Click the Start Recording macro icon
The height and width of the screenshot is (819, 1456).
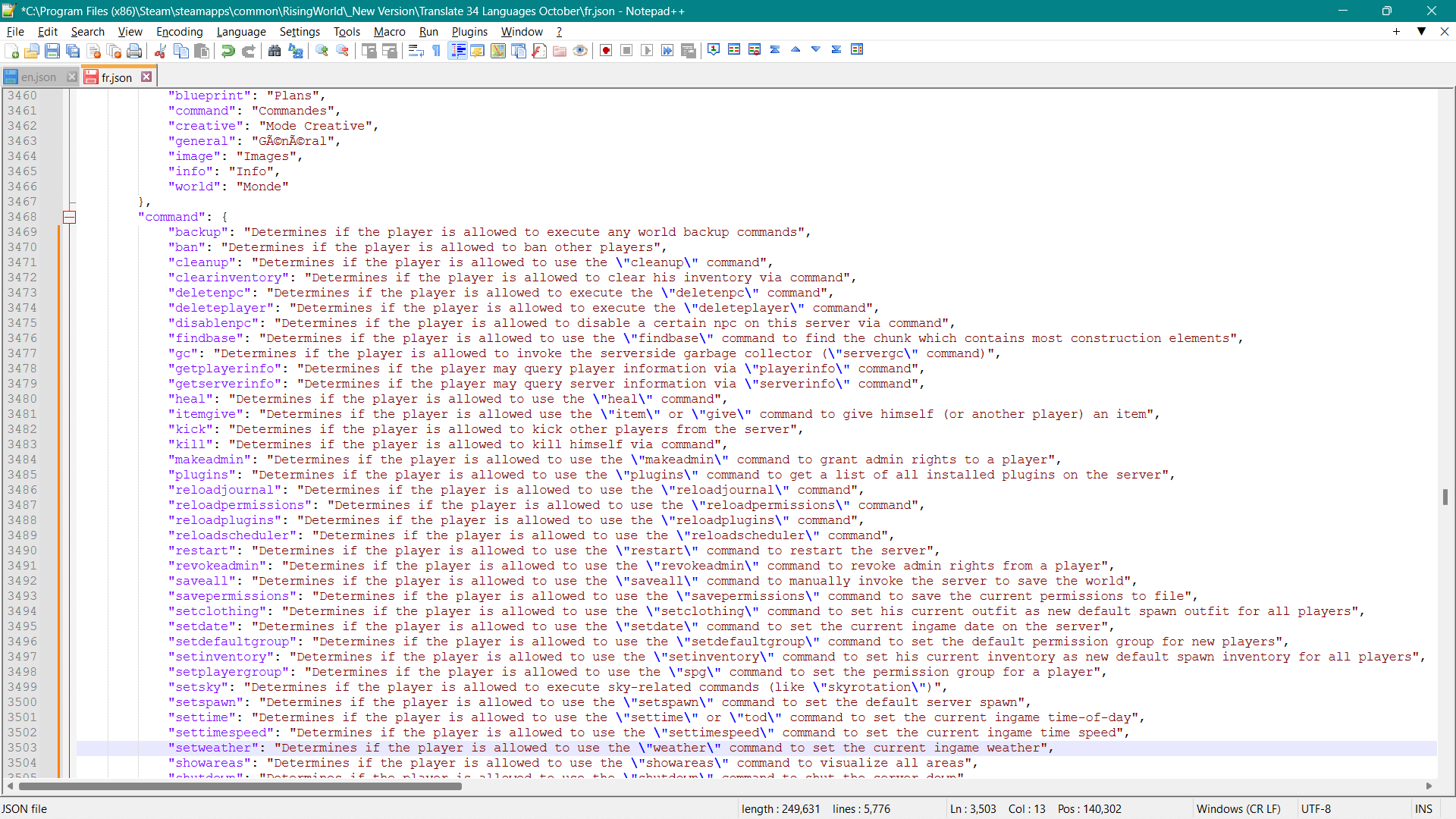pyautogui.click(x=606, y=51)
